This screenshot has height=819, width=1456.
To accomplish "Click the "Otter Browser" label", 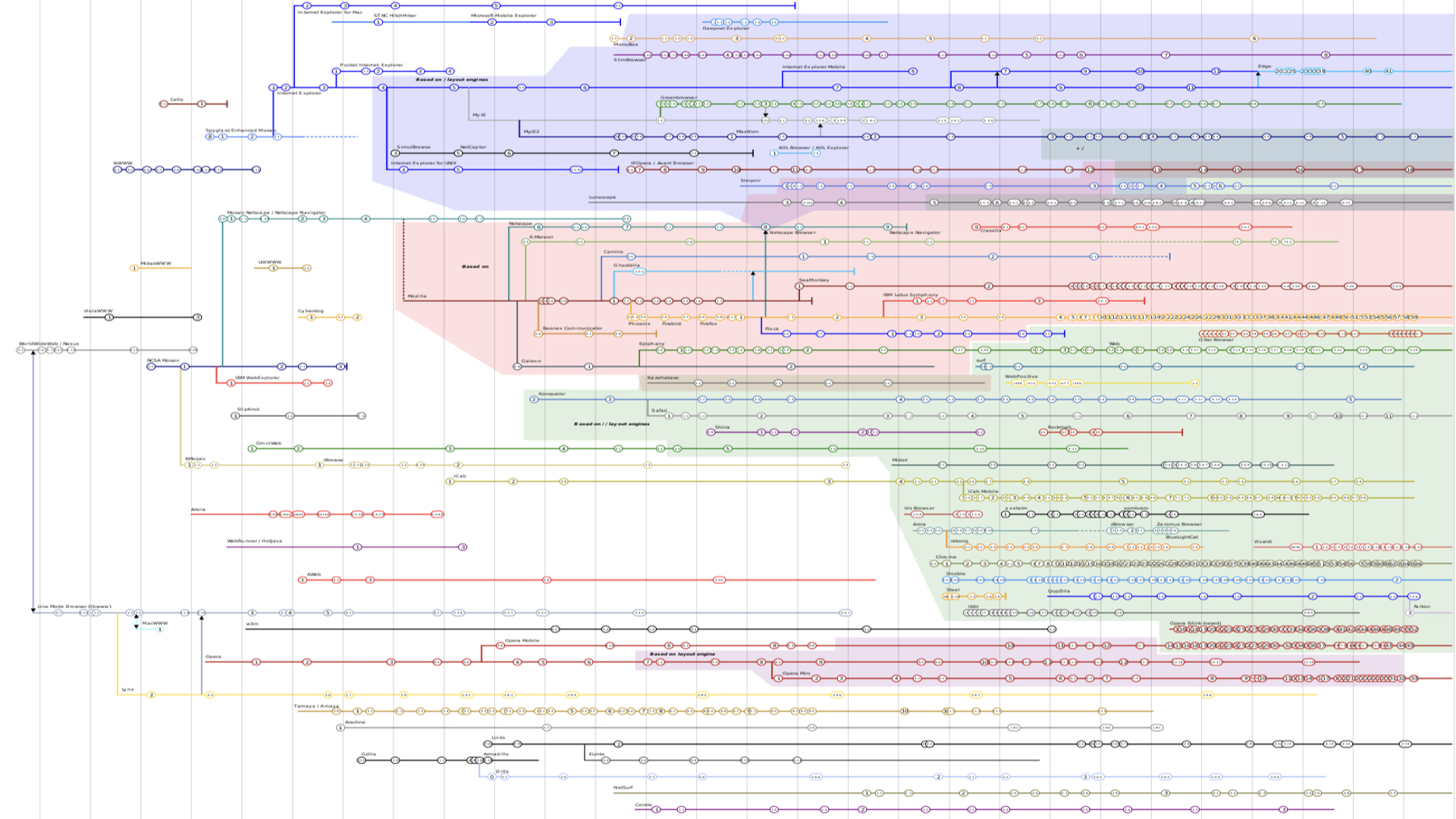I will (1216, 340).
